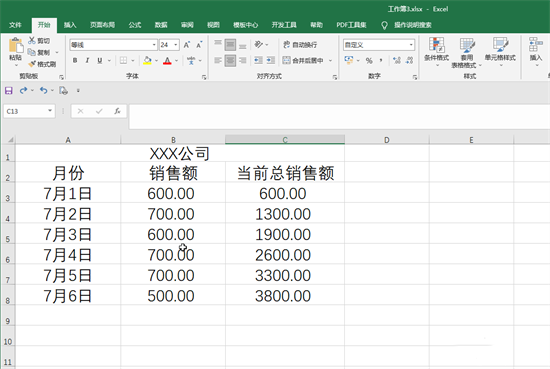Apply red font color A

coord(167,60)
